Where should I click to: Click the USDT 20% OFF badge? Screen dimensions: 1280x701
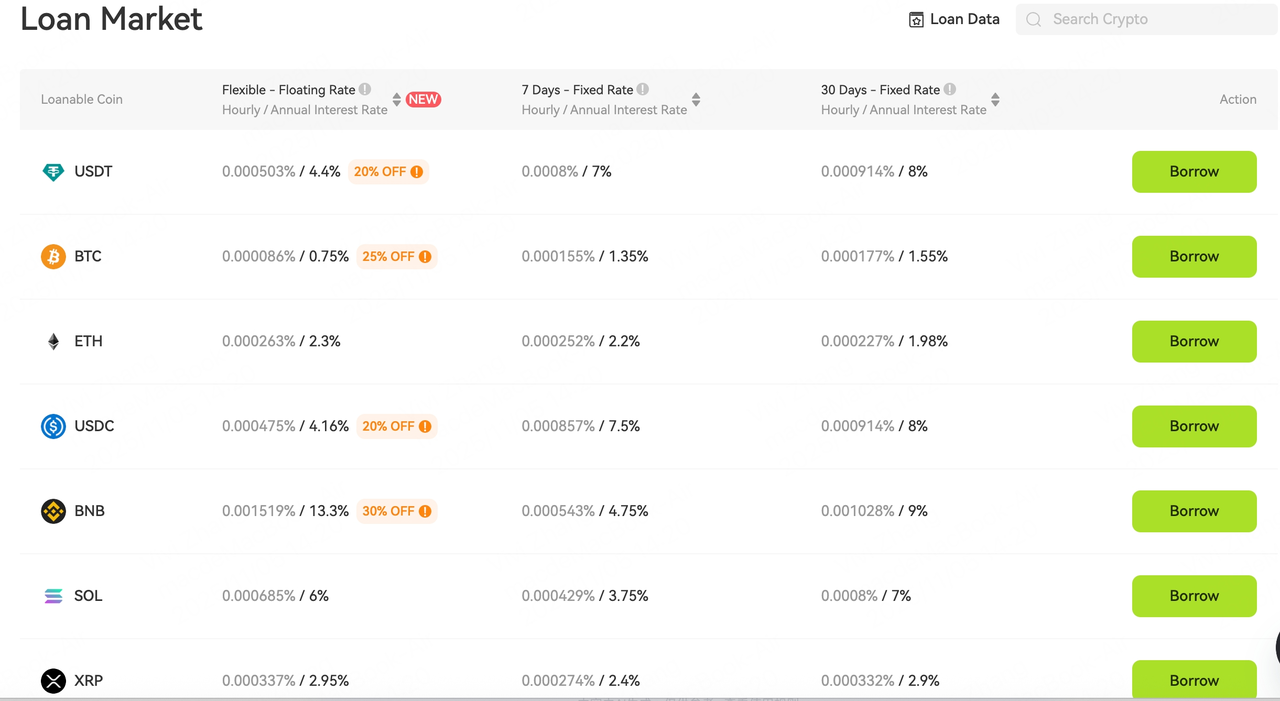[x=388, y=172]
